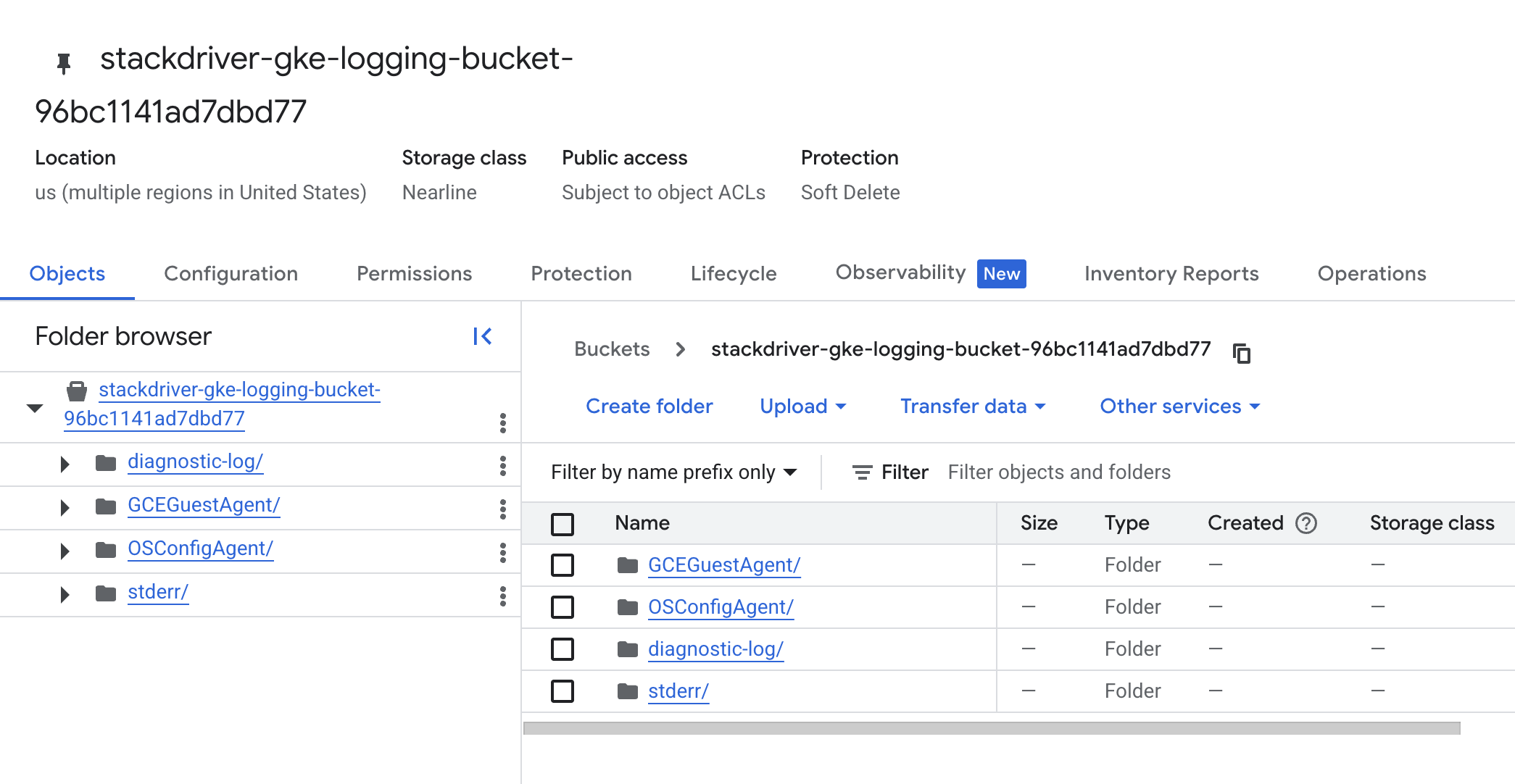
Task: Click folder icon of diagnostic-log/ in tree
Action: pyautogui.click(x=106, y=463)
